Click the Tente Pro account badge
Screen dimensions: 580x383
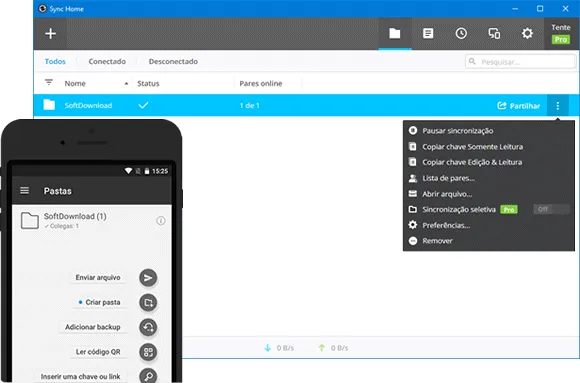[561, 34]
